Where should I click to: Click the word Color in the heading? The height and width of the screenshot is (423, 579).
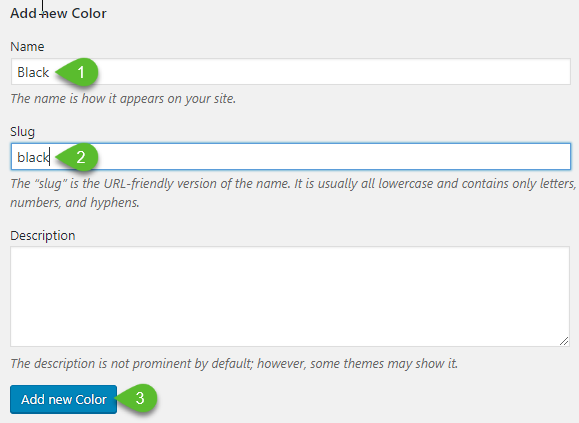tap(89, 13)
